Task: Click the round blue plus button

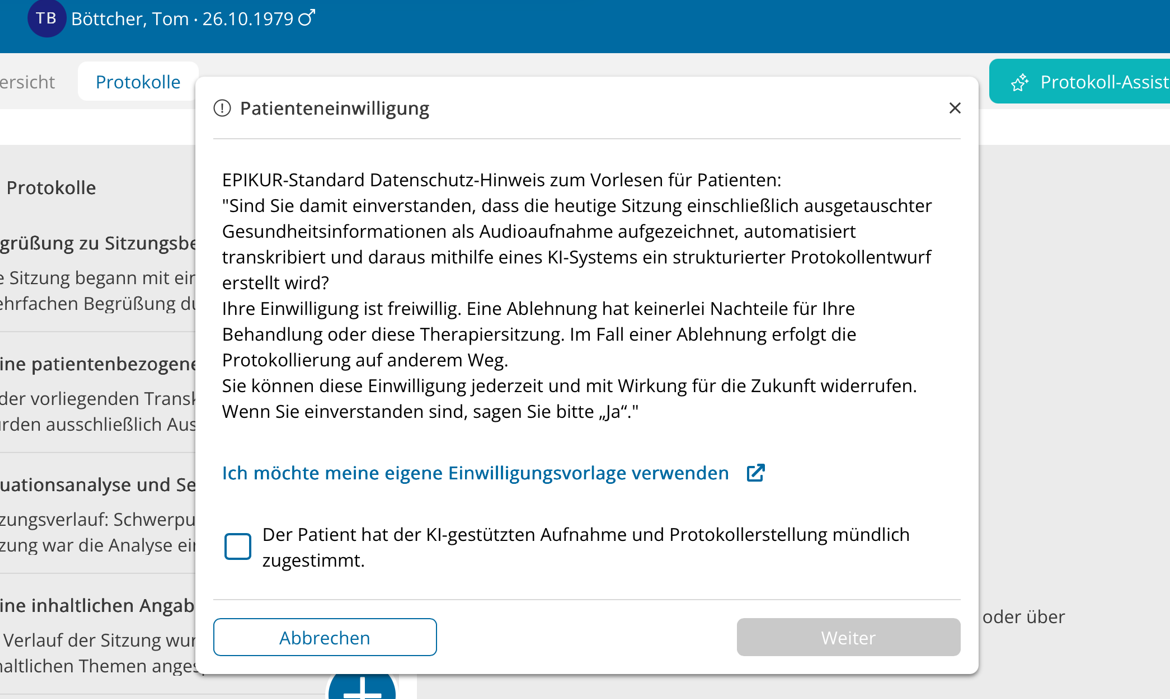Action: pos(362,685)
